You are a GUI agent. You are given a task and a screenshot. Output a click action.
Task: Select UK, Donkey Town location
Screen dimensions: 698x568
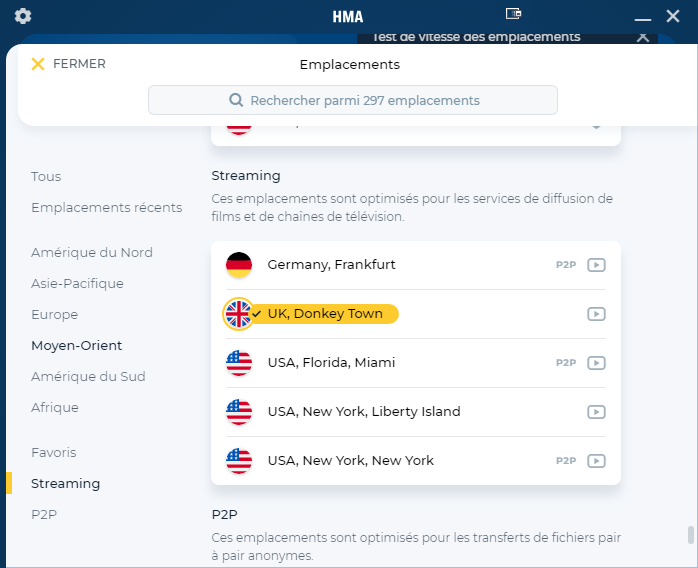click(416, 314)
